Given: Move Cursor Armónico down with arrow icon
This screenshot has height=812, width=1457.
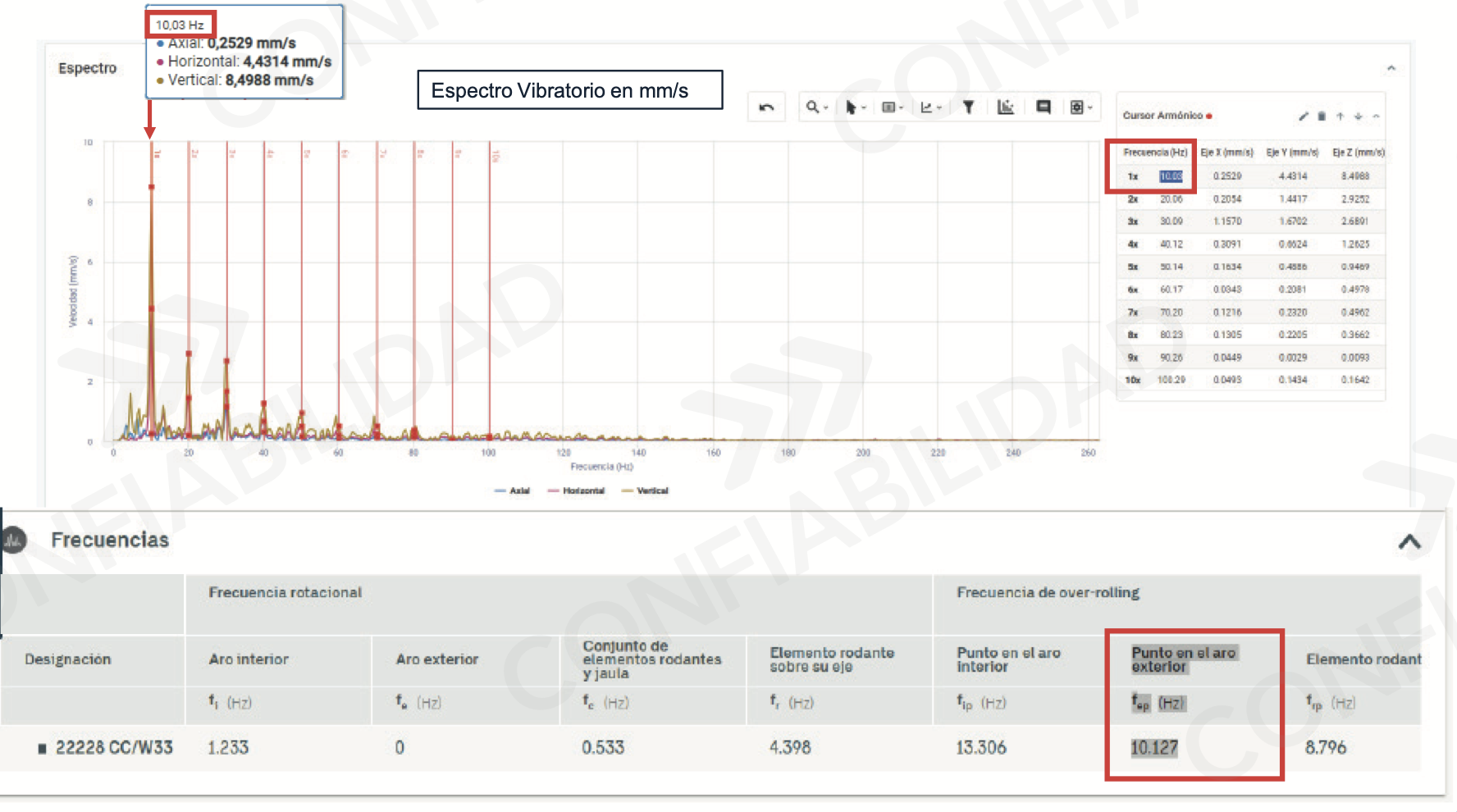Looking at the screenshot, I should 1358,116.
